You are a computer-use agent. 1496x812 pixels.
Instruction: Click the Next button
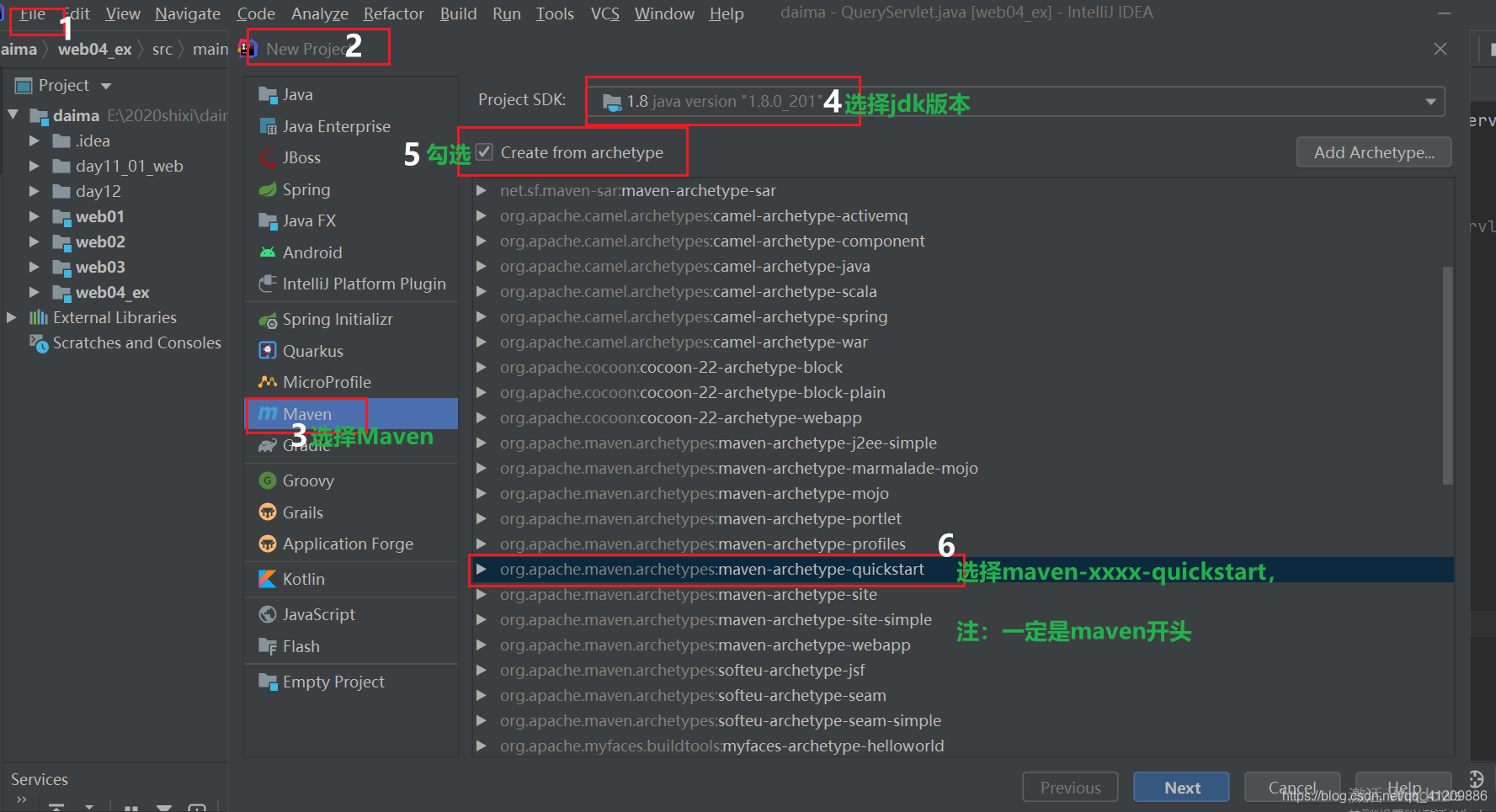click(x=1181, y=788)
